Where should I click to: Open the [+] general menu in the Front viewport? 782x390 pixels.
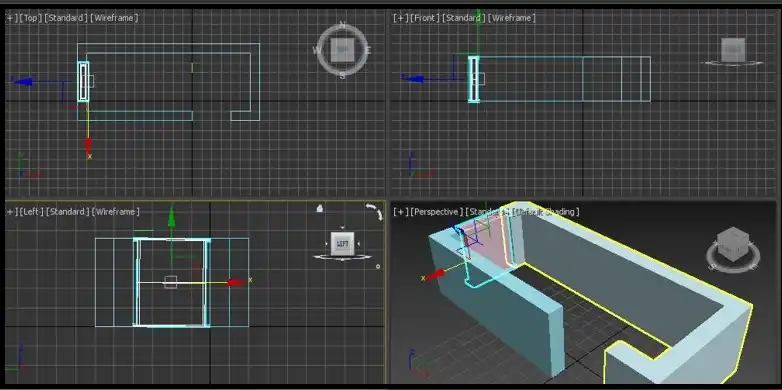pyautogui.click(x=400, y=18)
